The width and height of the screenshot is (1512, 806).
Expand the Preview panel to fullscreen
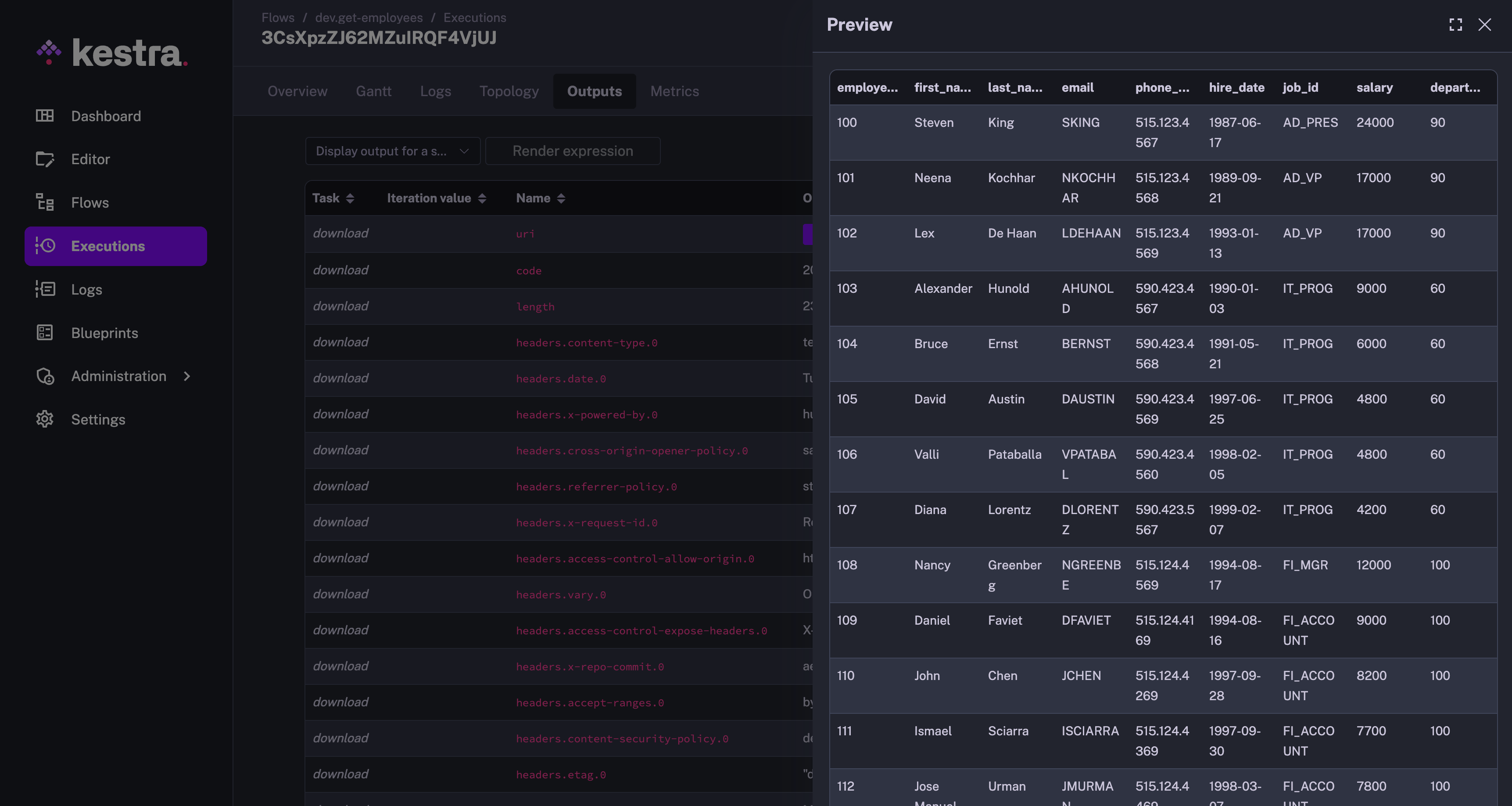point(1455,24)
